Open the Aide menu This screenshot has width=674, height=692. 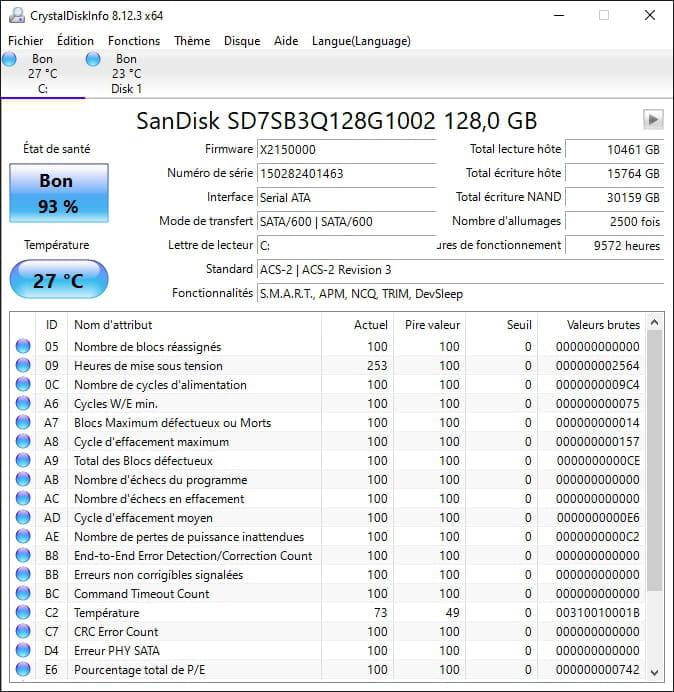(x=286, y=41)
